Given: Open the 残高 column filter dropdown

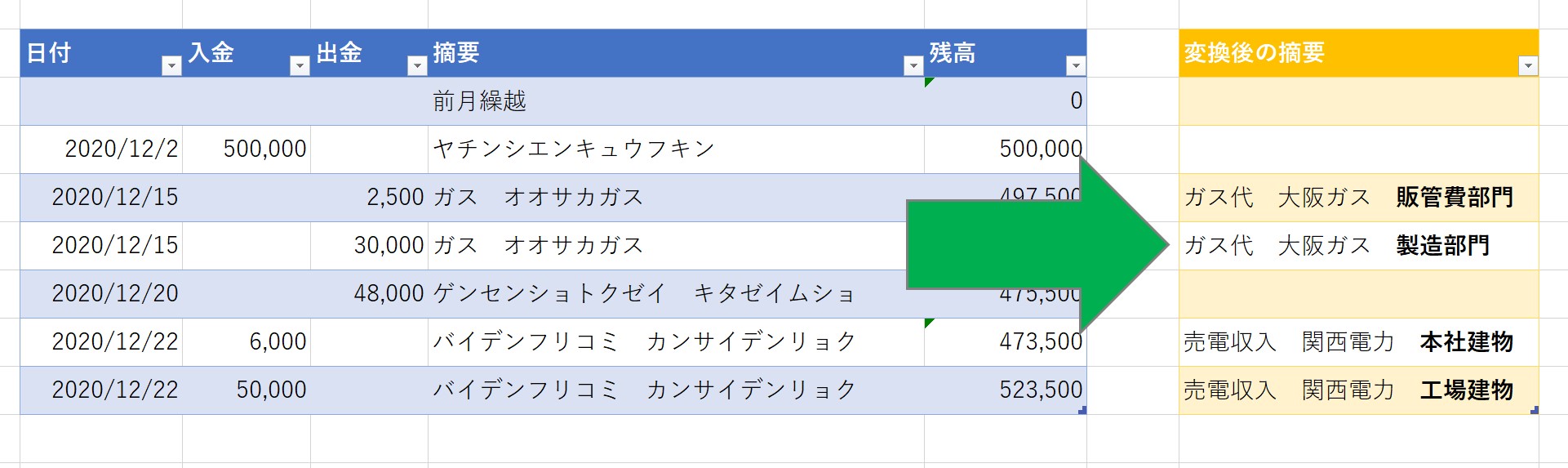Looking at the screenshot, I should pos(1076,66).
